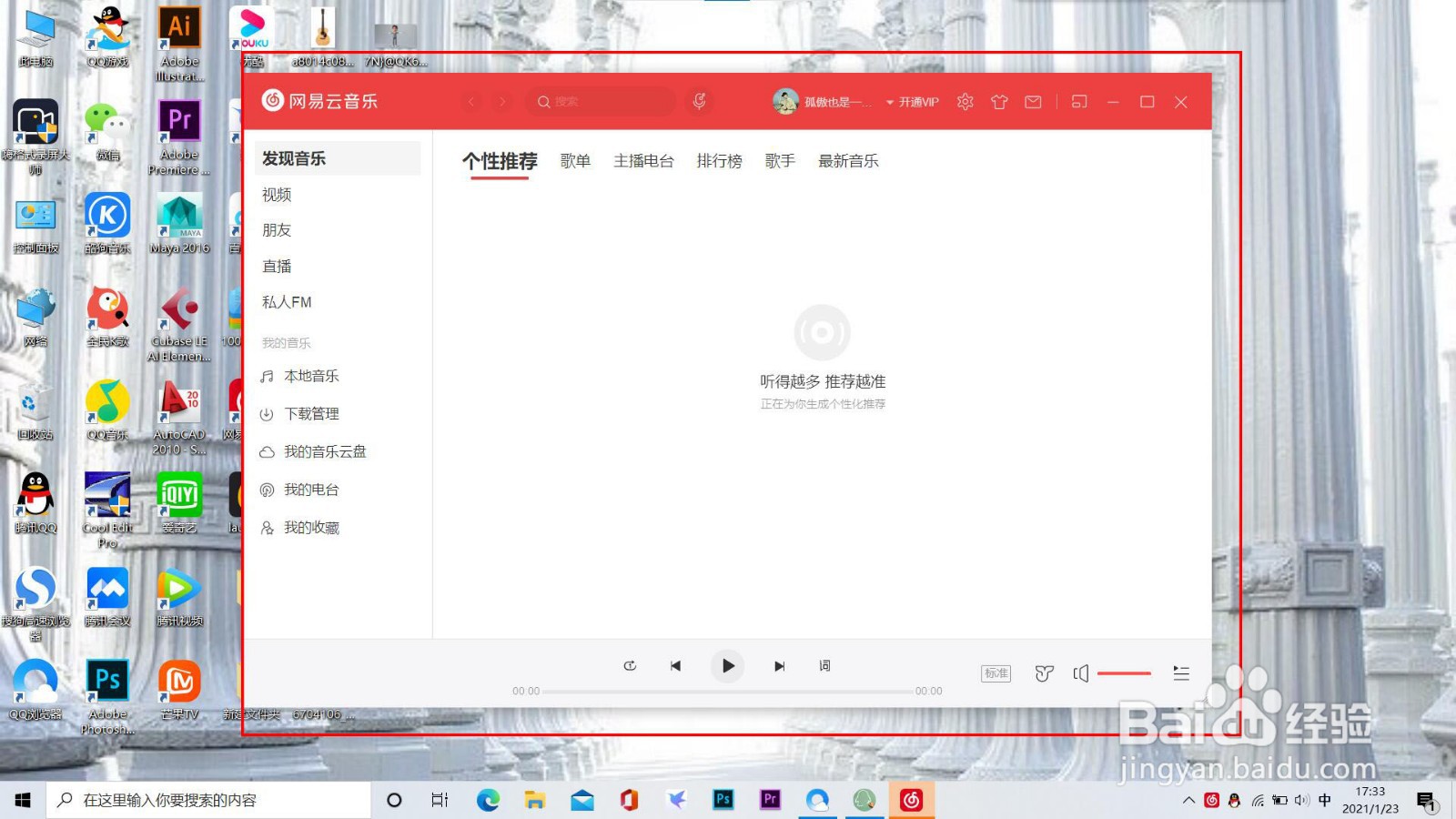
Task: Open listen-to-identify microphone icon
Action: coord(699,101)
